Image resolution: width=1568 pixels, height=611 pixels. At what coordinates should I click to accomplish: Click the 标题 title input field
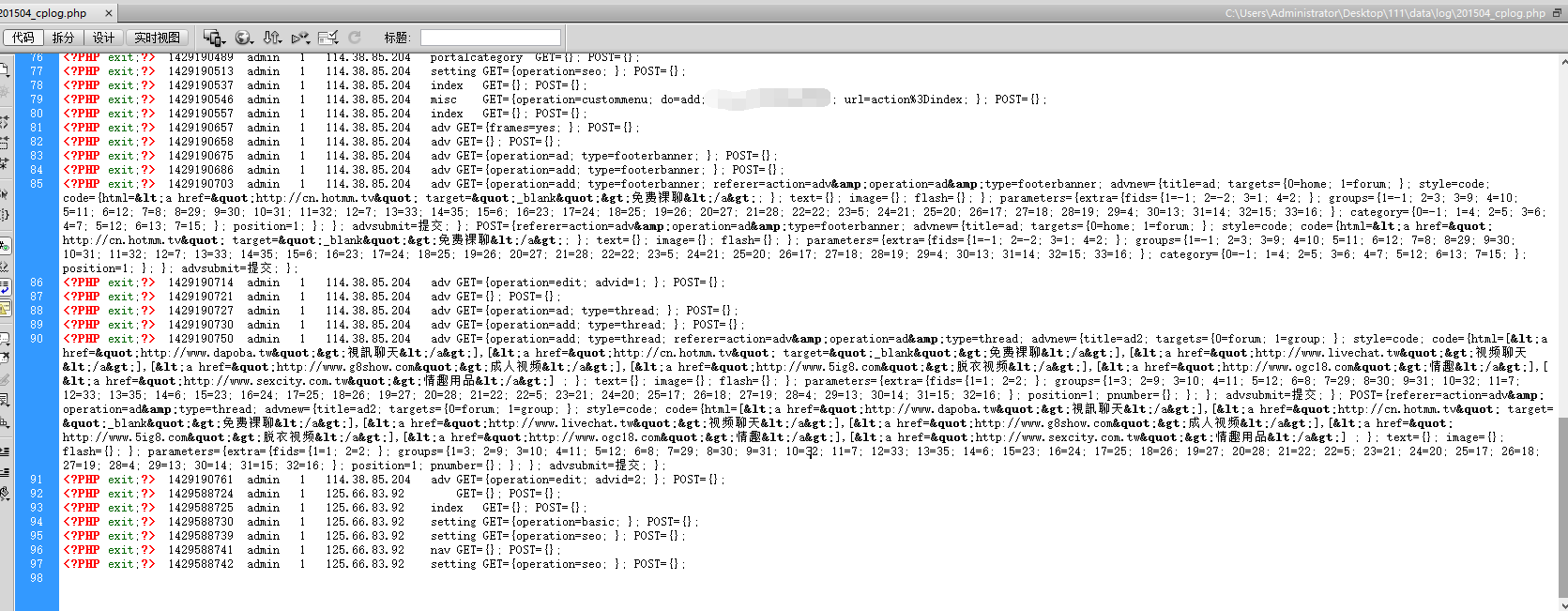pos(491,38)
